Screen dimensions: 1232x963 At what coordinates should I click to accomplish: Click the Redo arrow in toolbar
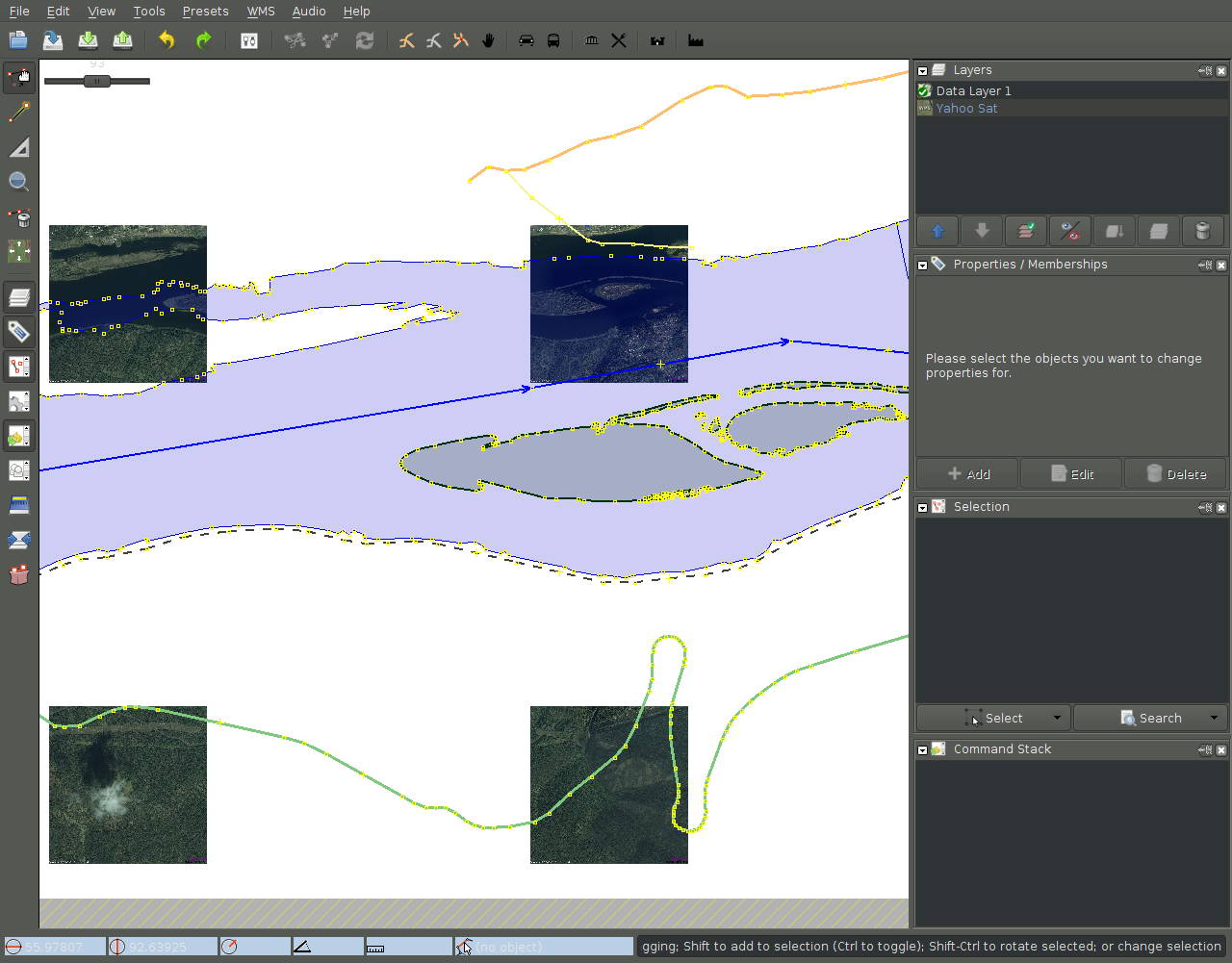coord(203,40)
